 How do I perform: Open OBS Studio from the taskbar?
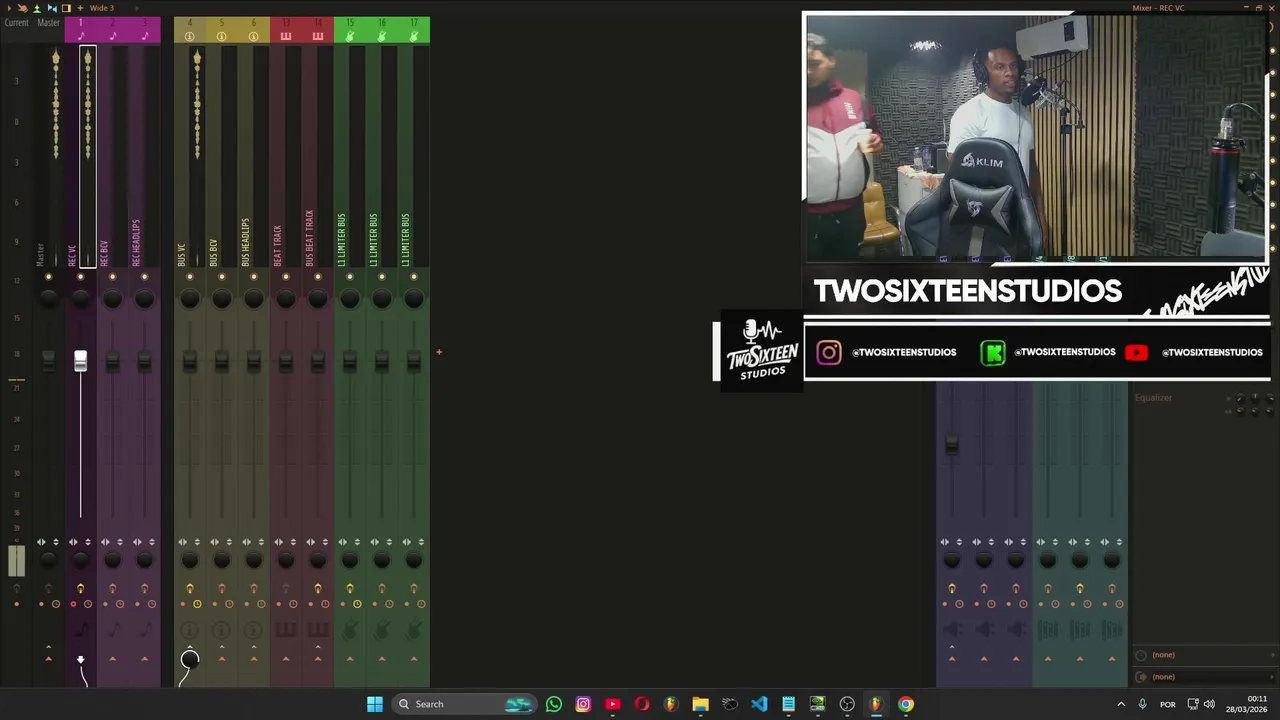coord(847,704)
